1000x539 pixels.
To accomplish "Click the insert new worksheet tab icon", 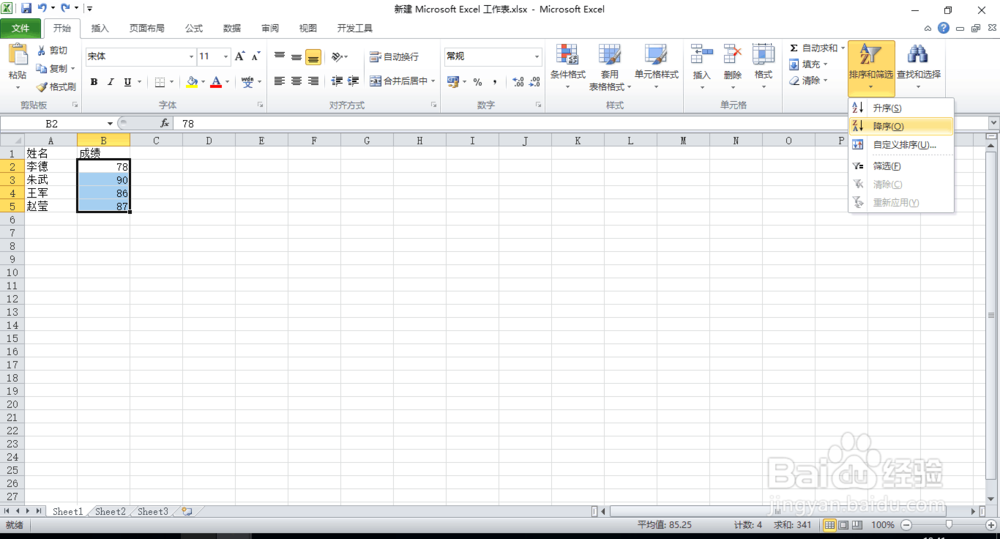I will tap(187, 512).
